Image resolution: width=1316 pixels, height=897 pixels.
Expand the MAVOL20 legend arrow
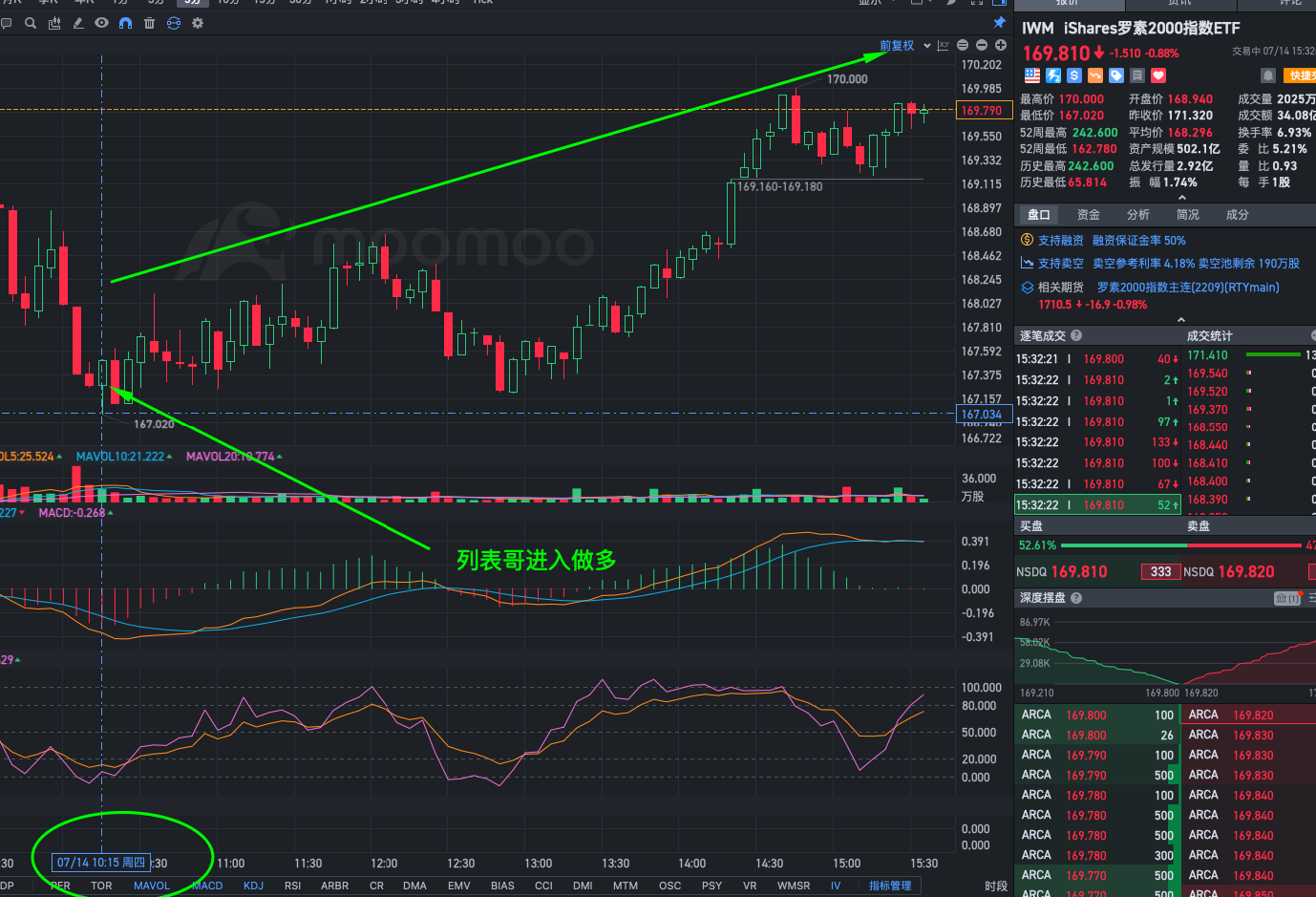tap(279, 457)
